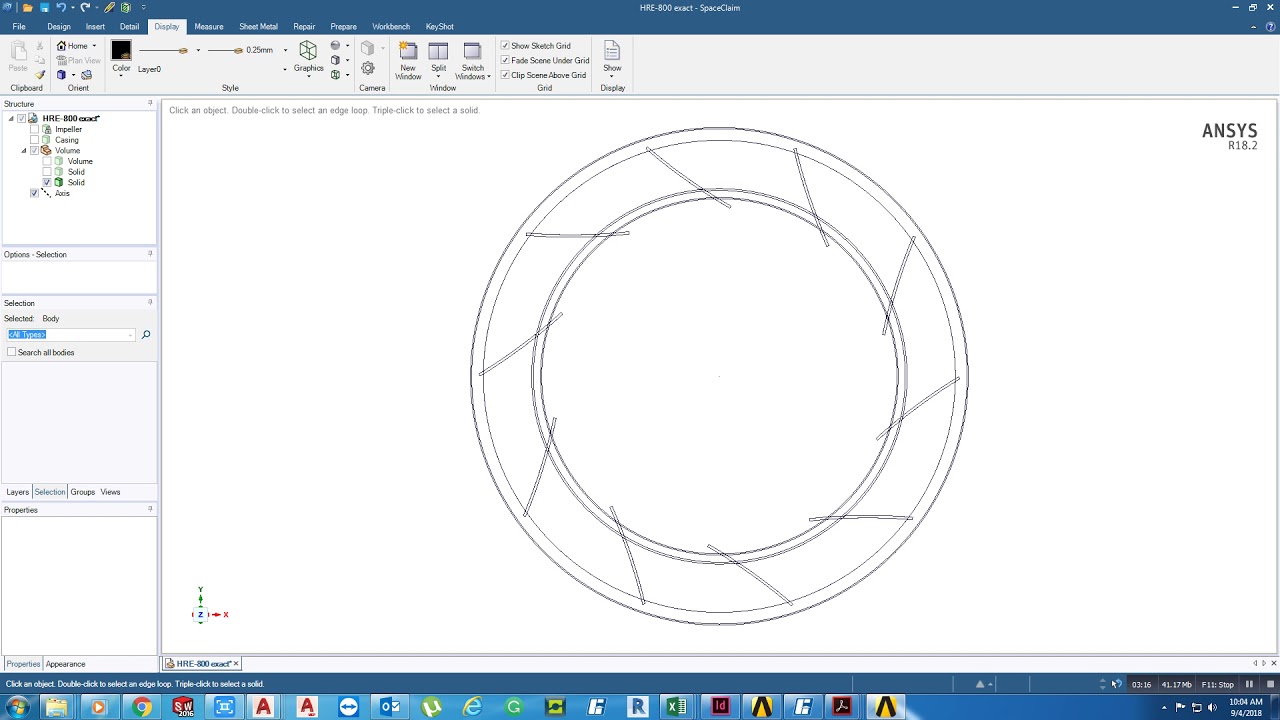Image resolution: width=1280 pixels, height=720 pixels.
Task: Open the File menu
Action: (19, 26)
